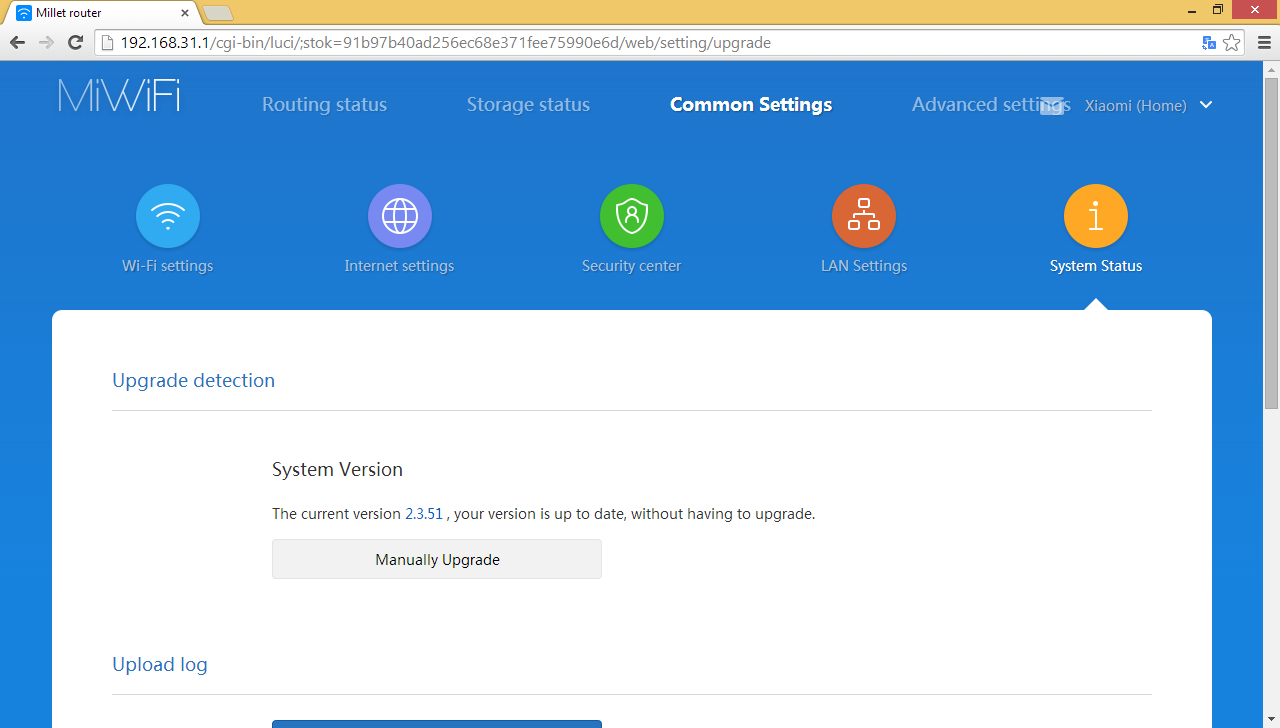The image size is (1280, 728).
Task: Select Common Settings tab
Action: (x=751, y=105)
